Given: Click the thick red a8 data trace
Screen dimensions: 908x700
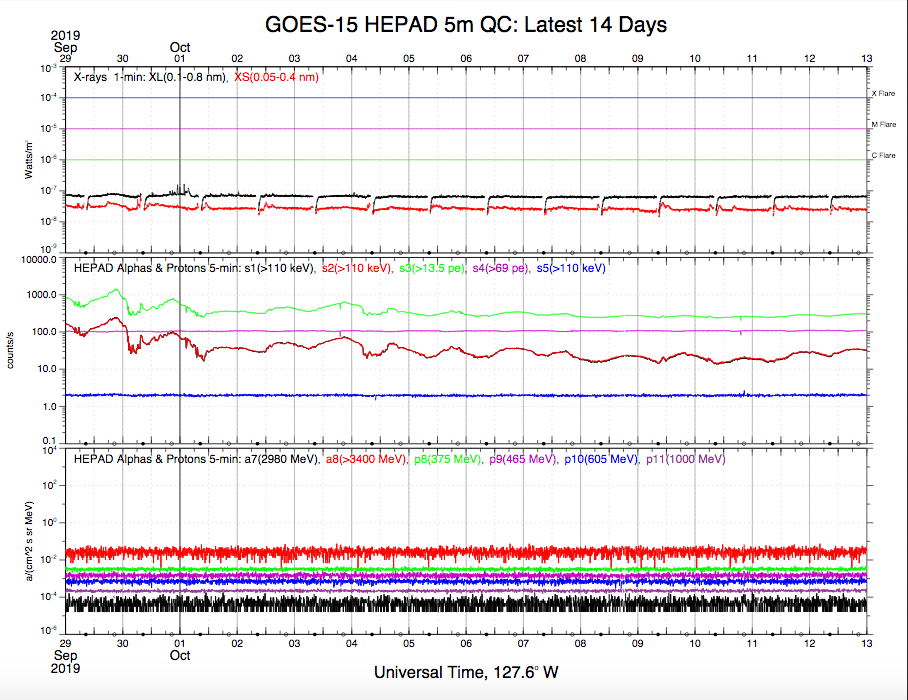Looking at the screenshot, I should tap(466, 553).
